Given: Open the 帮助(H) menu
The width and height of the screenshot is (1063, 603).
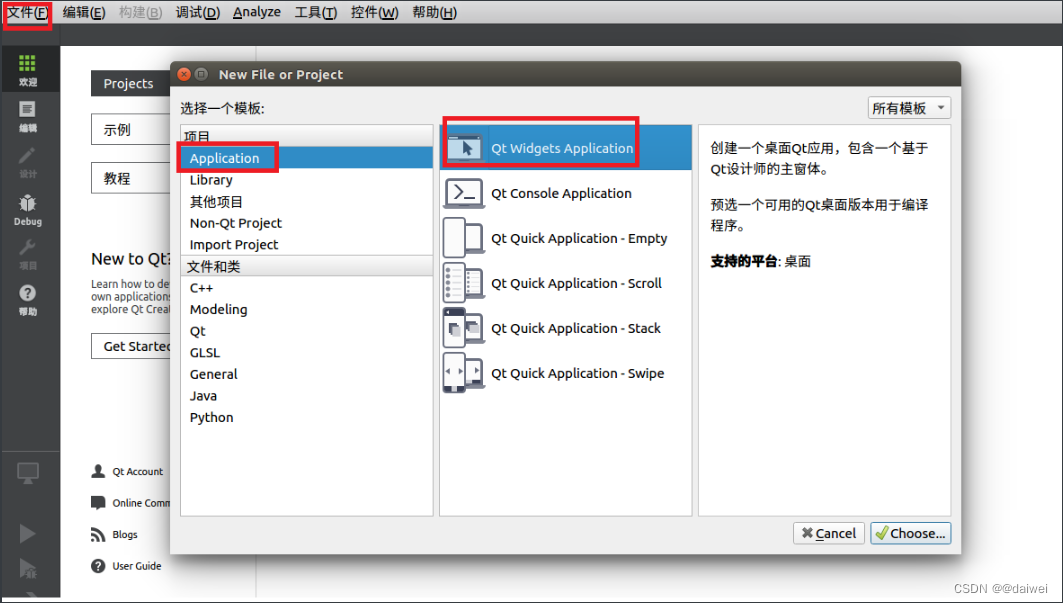Looking at the screenshot, I should (435, 12).
